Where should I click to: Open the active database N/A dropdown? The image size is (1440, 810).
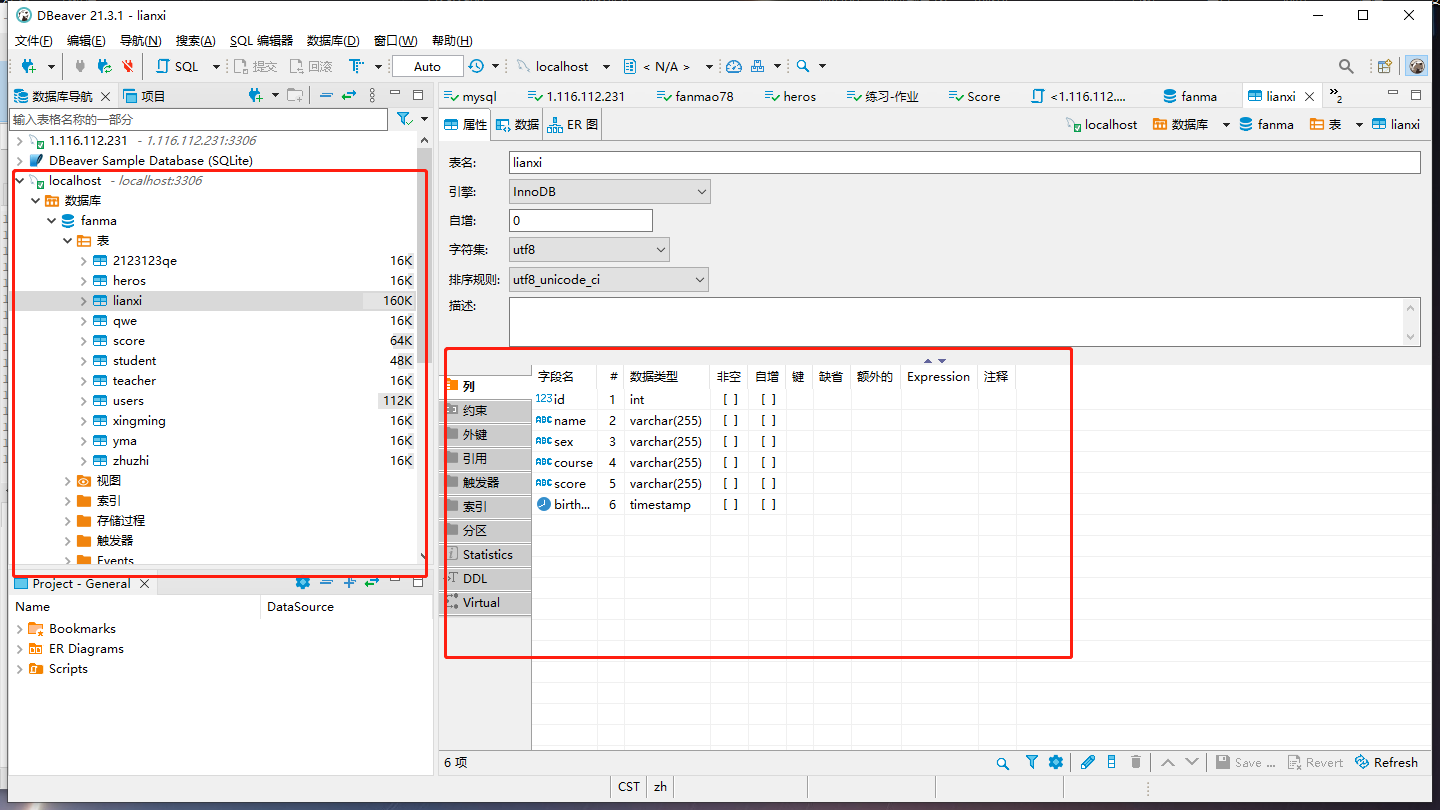tap(669, 66)
